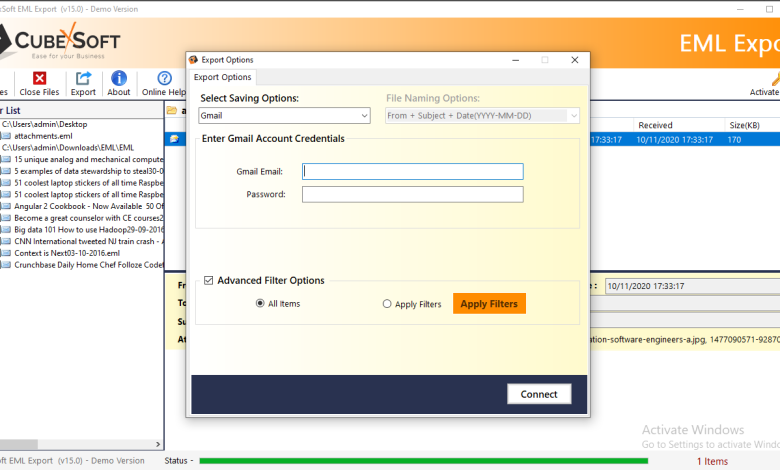
Task: Click email icon for Become a great counselor file
Action: [x=6, y=218]
